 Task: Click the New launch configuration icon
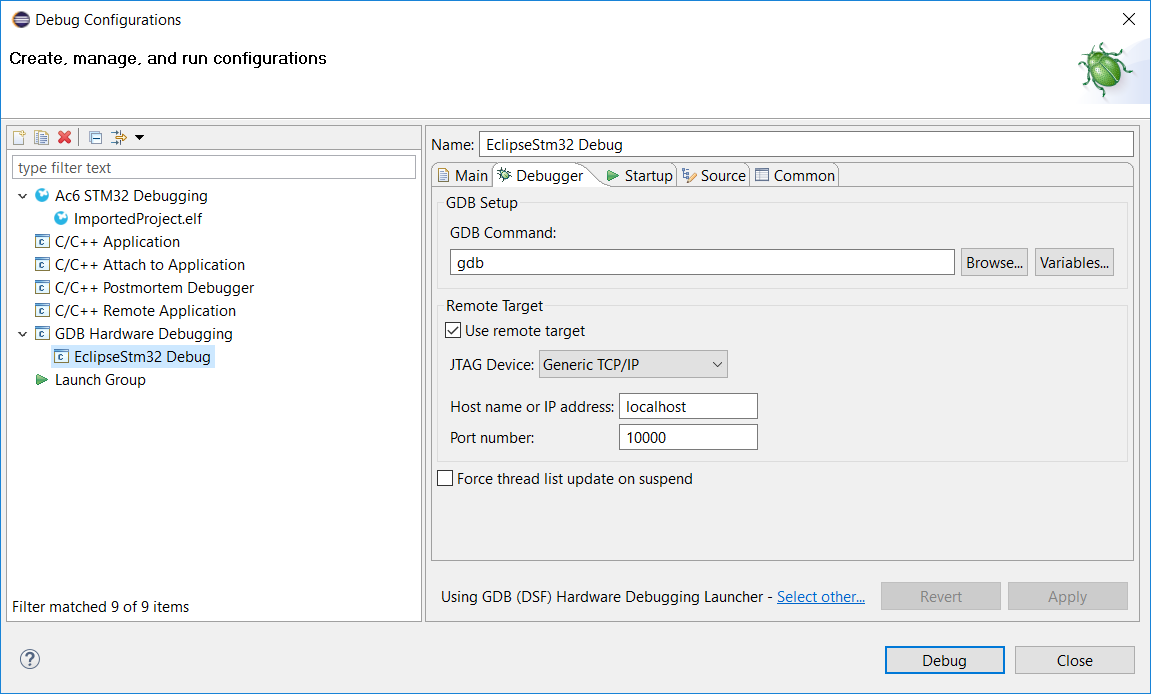pos(19,137)
